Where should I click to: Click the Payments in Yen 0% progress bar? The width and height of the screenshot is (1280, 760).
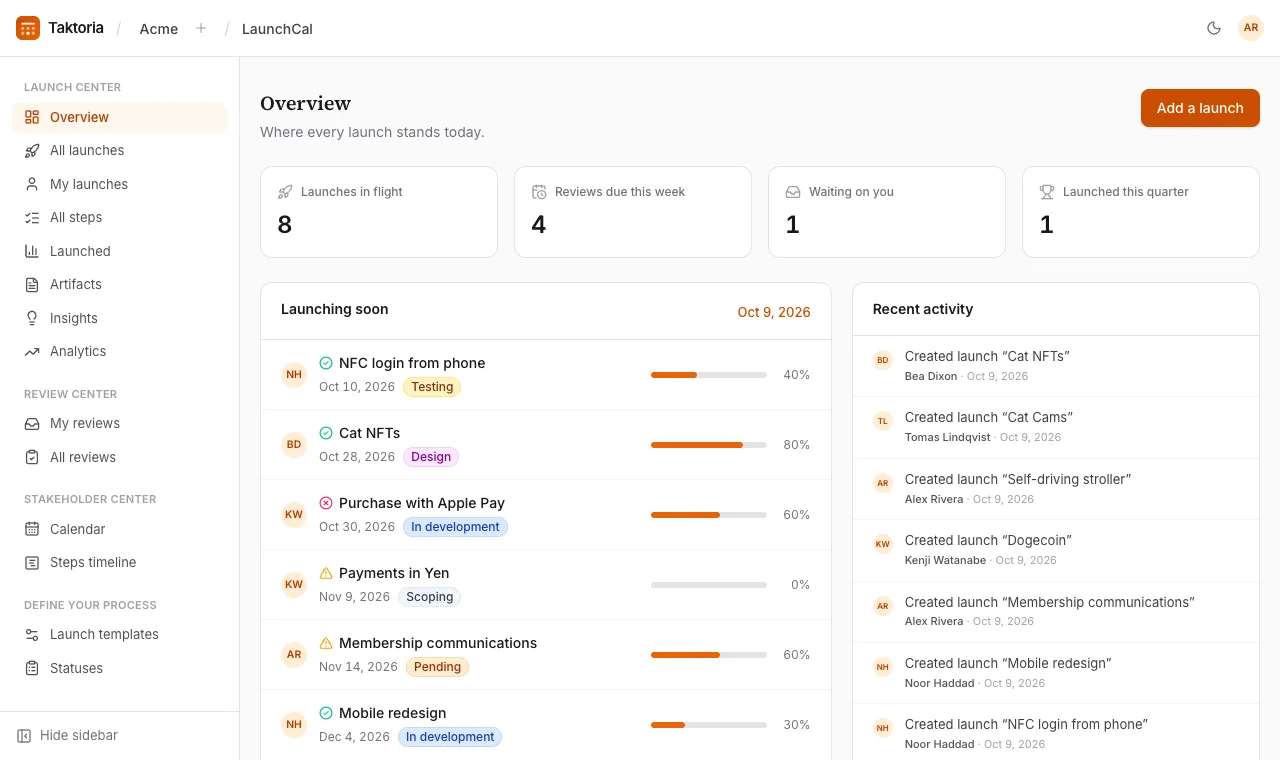[709, 585]
